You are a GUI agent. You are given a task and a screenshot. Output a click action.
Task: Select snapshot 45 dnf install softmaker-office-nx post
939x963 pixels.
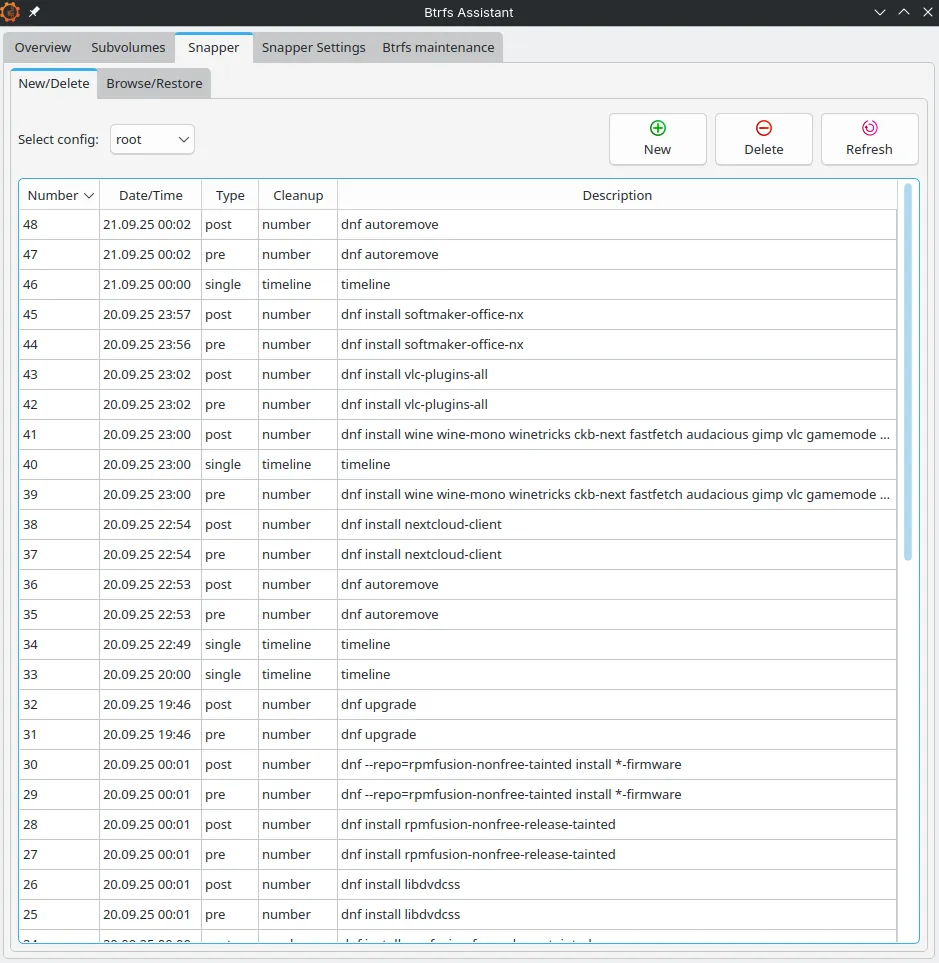431,315
